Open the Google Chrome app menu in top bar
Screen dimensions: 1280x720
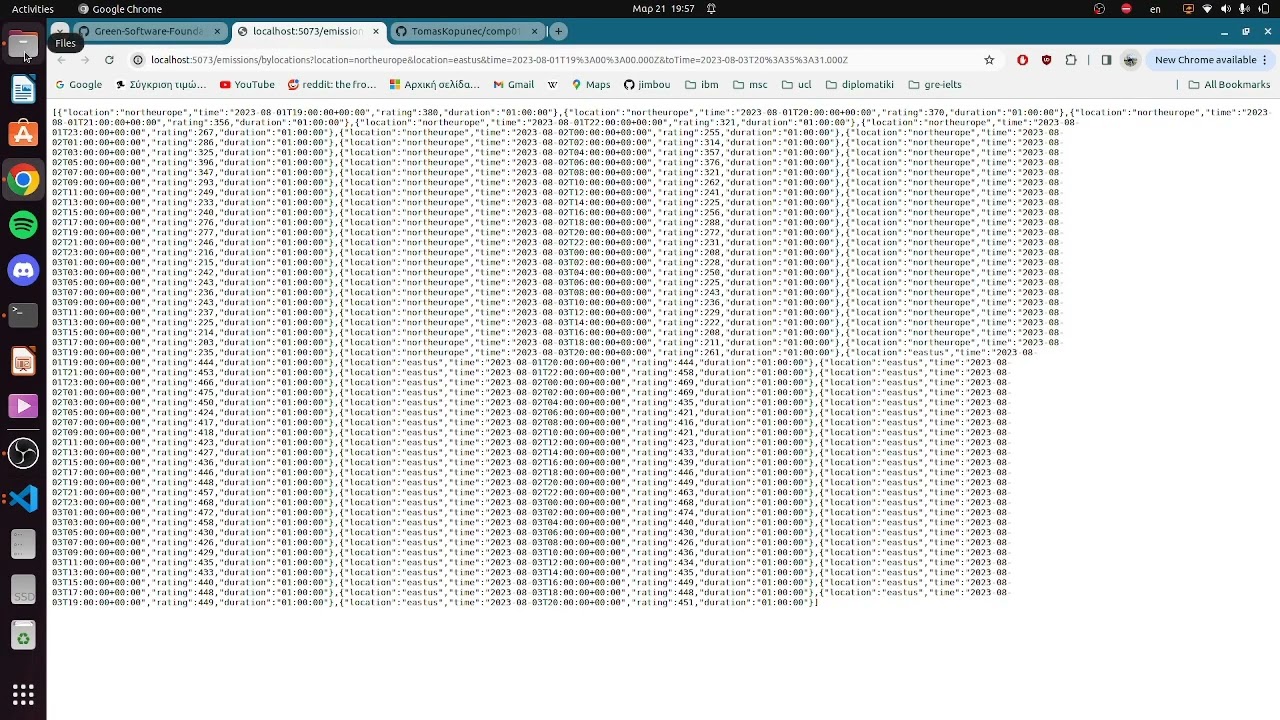coord(119,9)
